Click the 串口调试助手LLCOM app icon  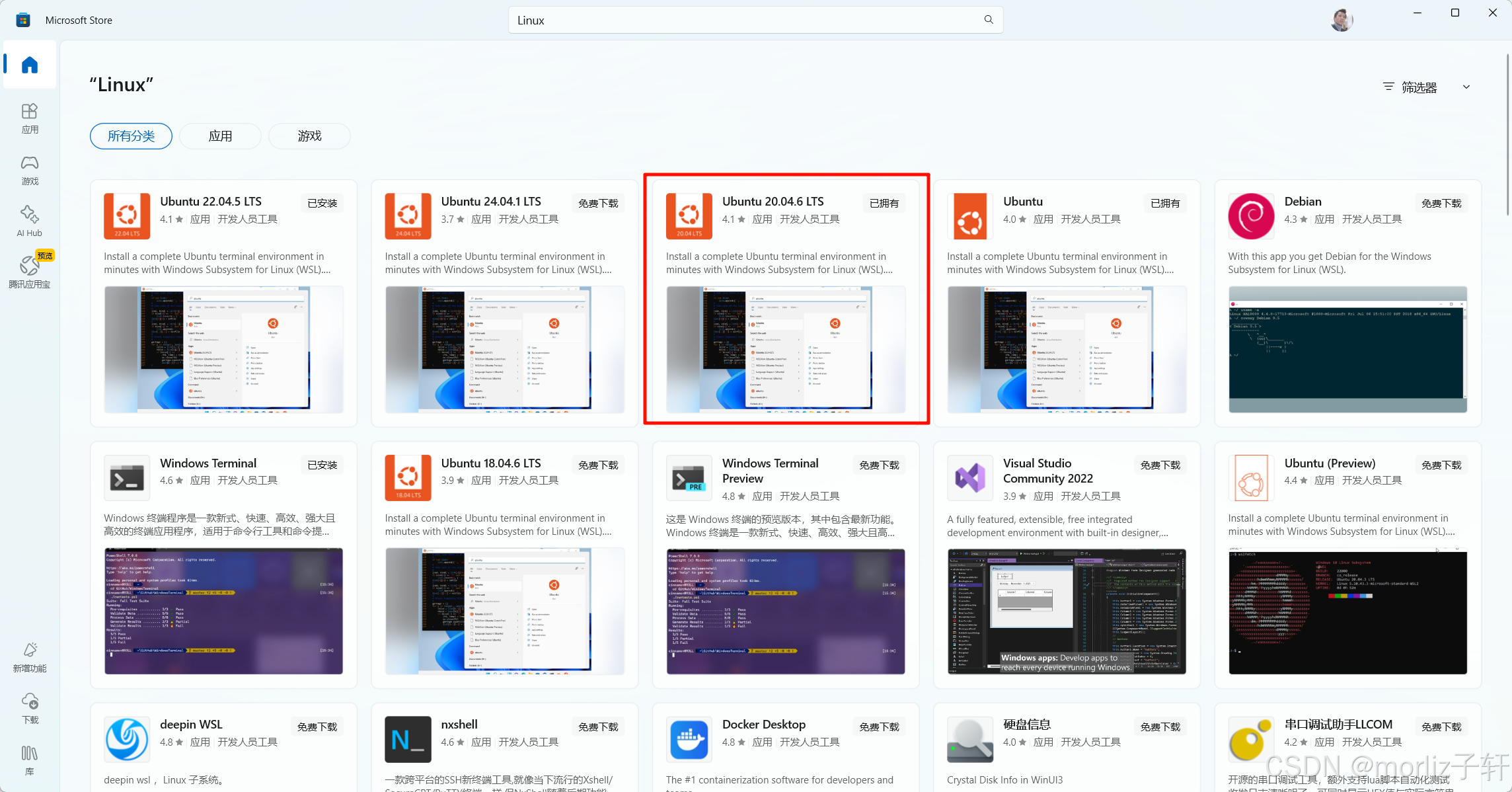coord(1251,739)
